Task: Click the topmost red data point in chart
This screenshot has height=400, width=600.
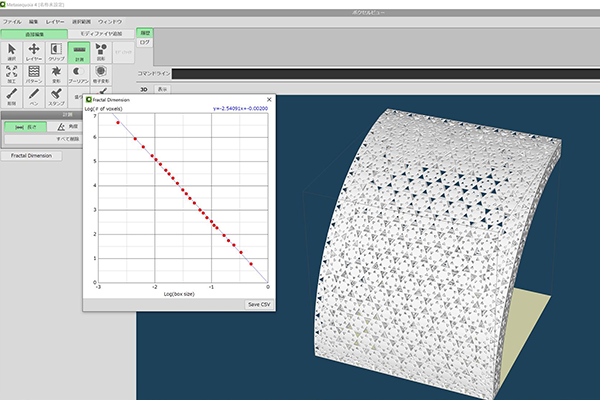Action: coord(118,122)
